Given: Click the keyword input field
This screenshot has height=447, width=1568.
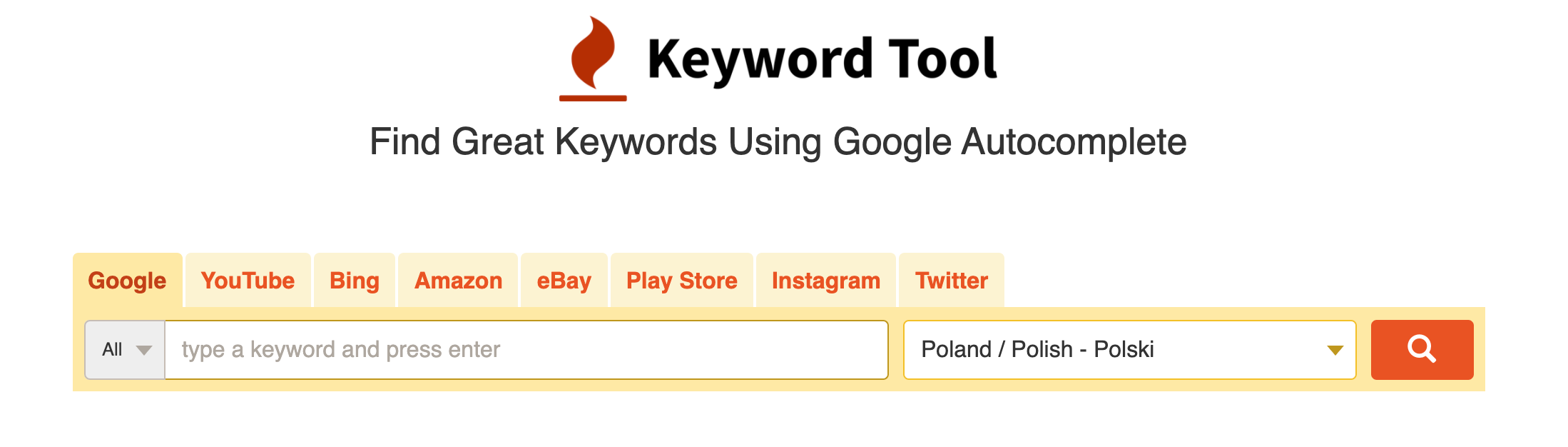Looking at the screenshot, I should [x=528, y=349].
